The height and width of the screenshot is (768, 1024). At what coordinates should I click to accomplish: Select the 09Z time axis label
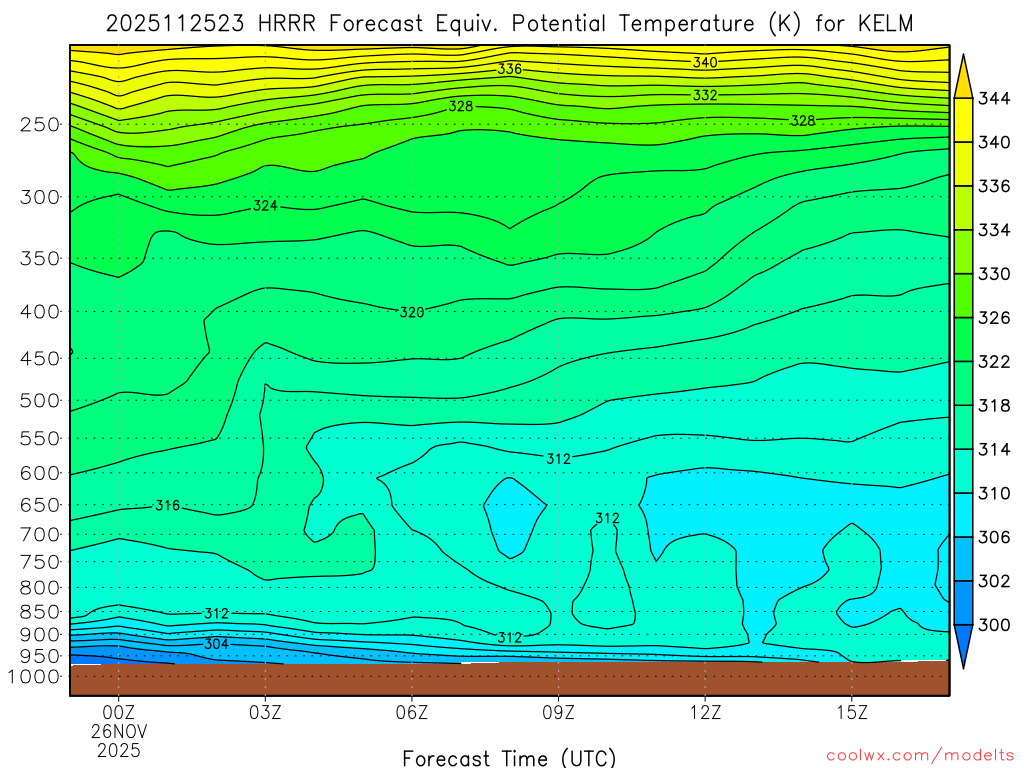tap(558, 712)
